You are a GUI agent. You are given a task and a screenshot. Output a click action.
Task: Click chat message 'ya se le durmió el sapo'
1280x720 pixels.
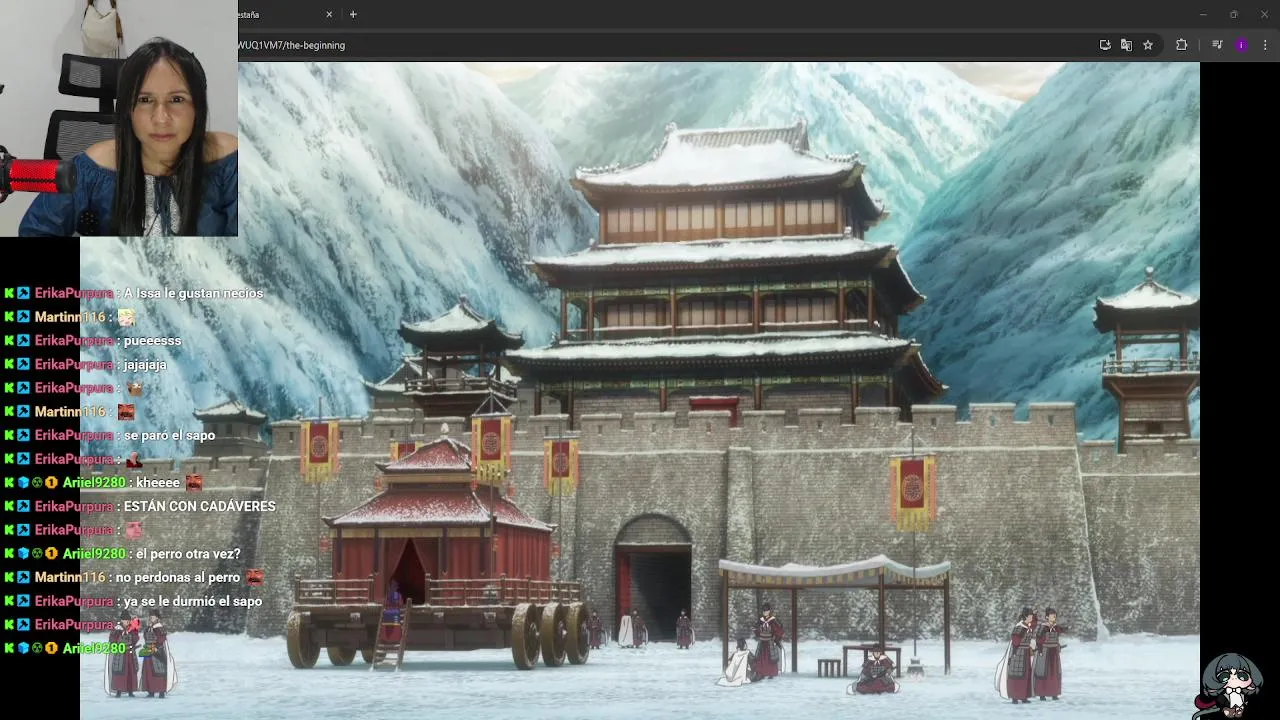192,601
